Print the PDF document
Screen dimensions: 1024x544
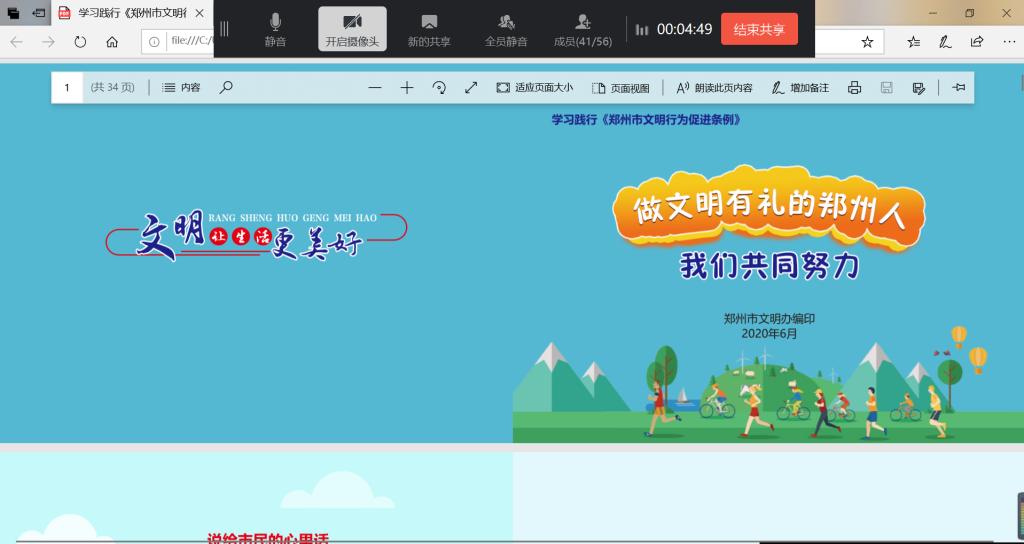click(x=854, y=88)
